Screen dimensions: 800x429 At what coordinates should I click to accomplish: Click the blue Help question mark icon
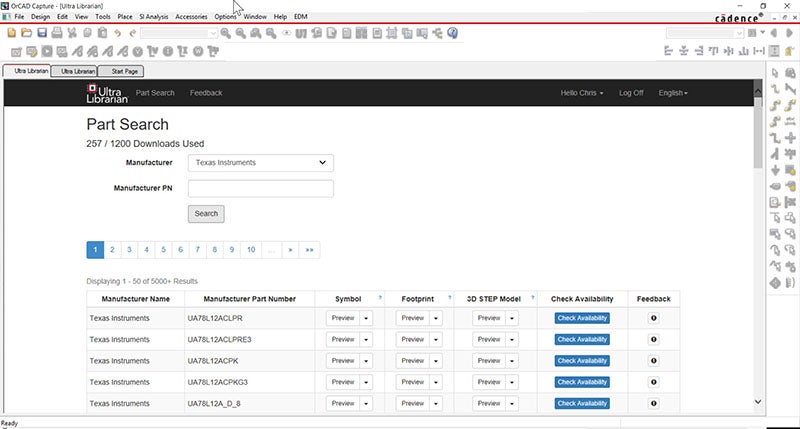[x=452, y=33]
